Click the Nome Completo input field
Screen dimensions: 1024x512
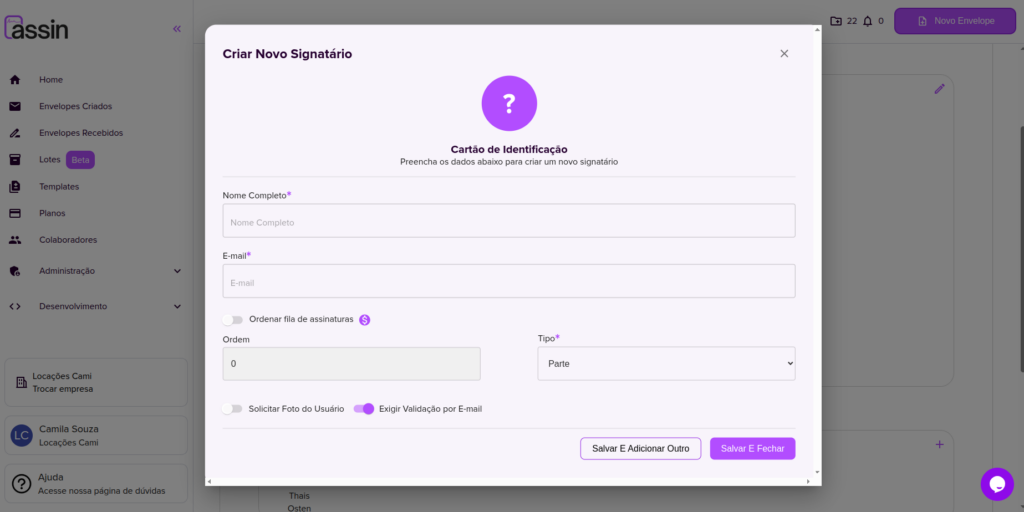click(509, 221)
